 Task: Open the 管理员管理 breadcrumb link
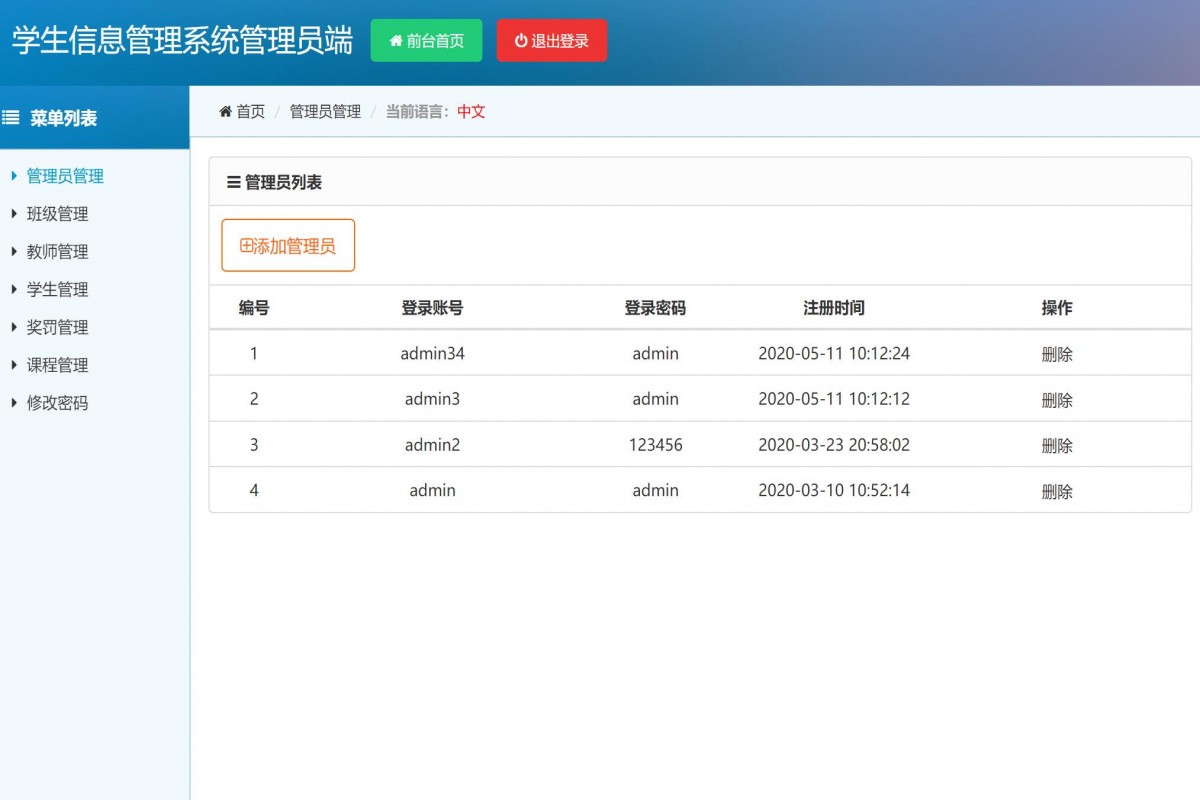[x=323, y=111]
